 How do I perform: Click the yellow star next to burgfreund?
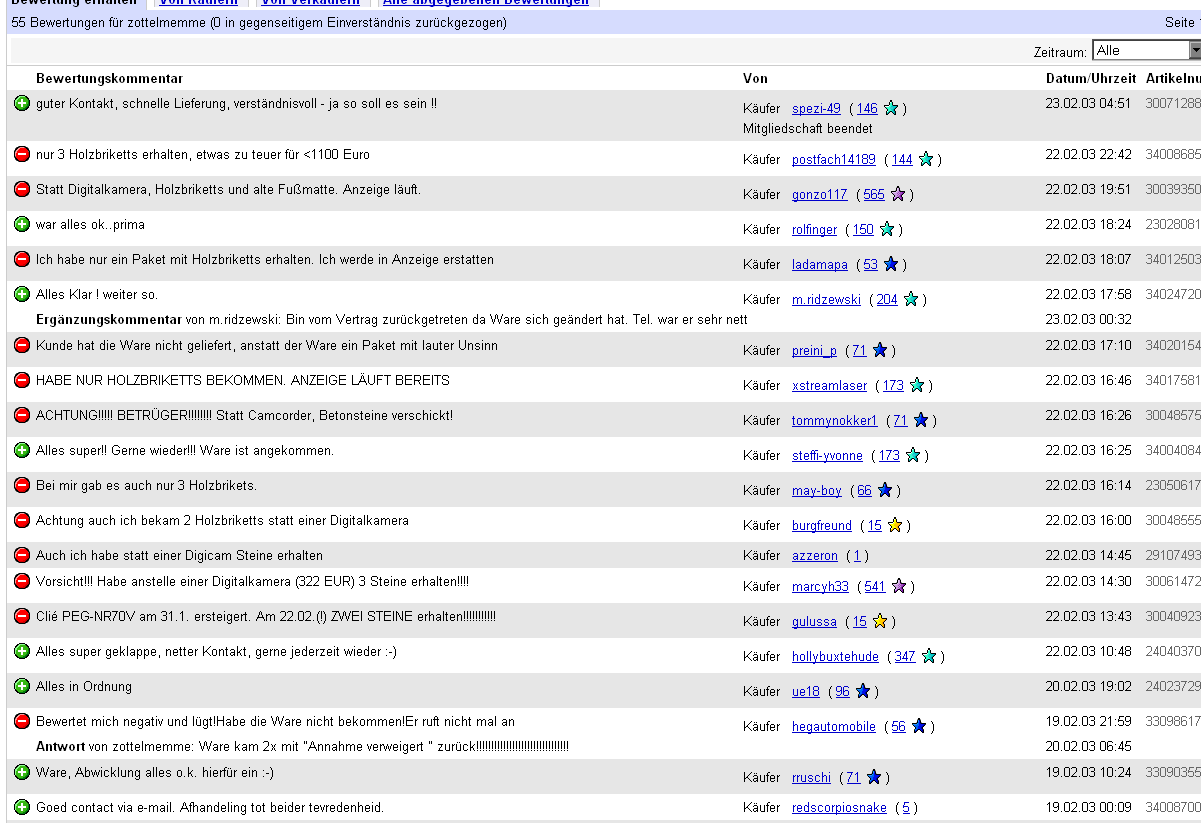895,525
